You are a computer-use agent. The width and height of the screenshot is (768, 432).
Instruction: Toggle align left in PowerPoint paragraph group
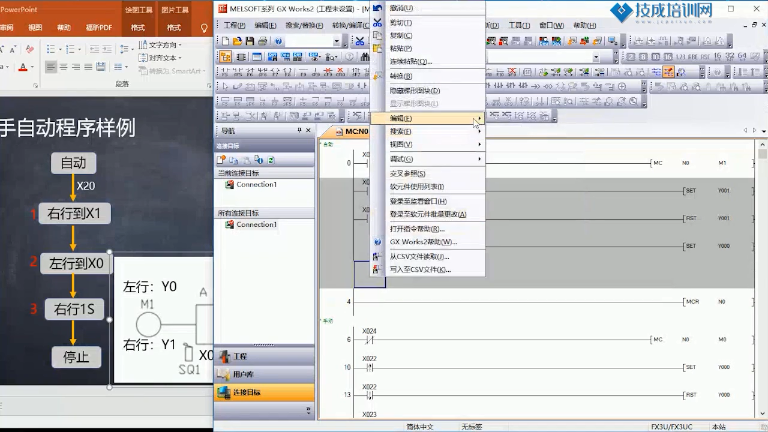(50, 67)
